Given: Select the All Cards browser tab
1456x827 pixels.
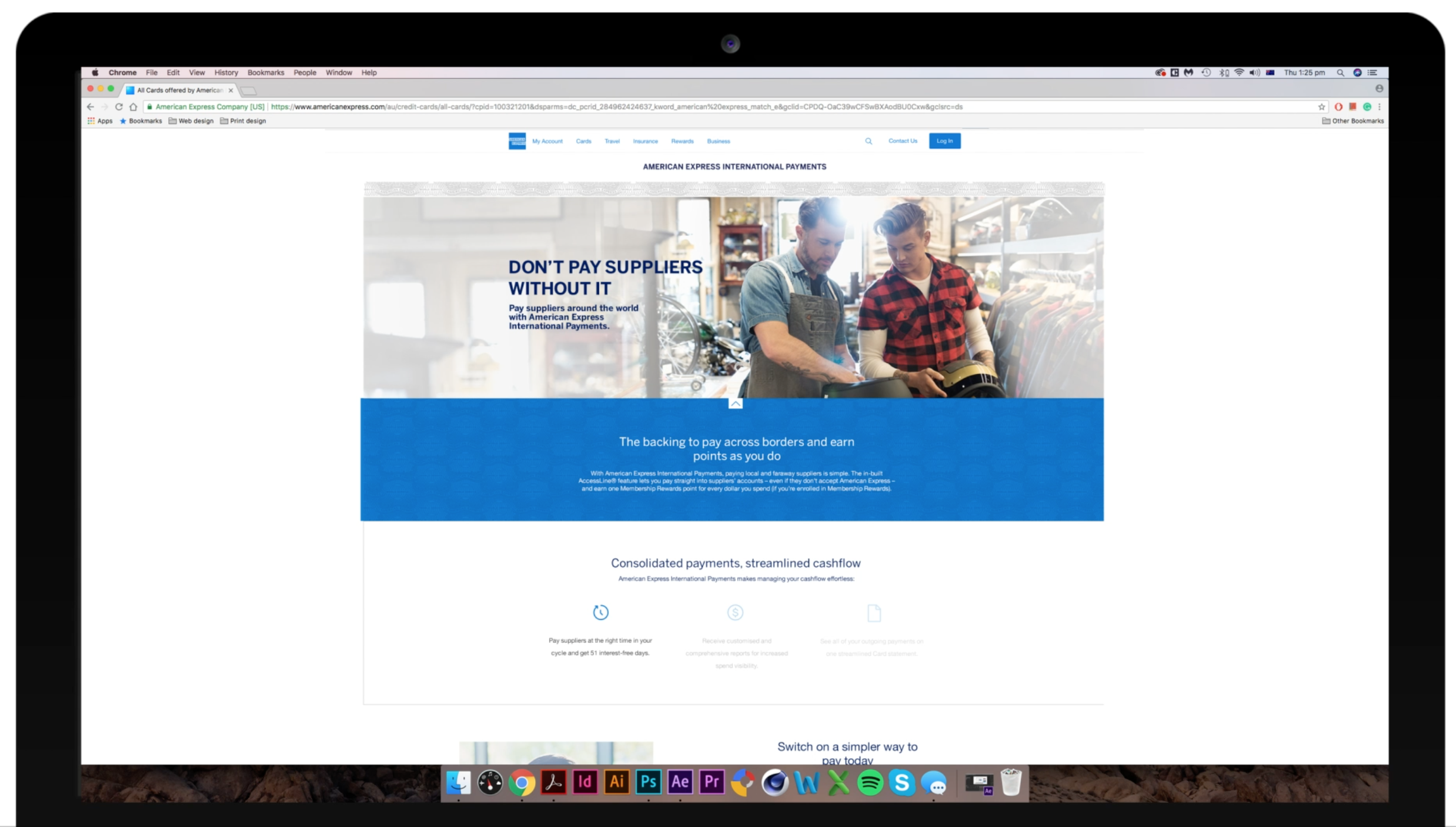Looking at the screenshot, I should click(179, 91).
